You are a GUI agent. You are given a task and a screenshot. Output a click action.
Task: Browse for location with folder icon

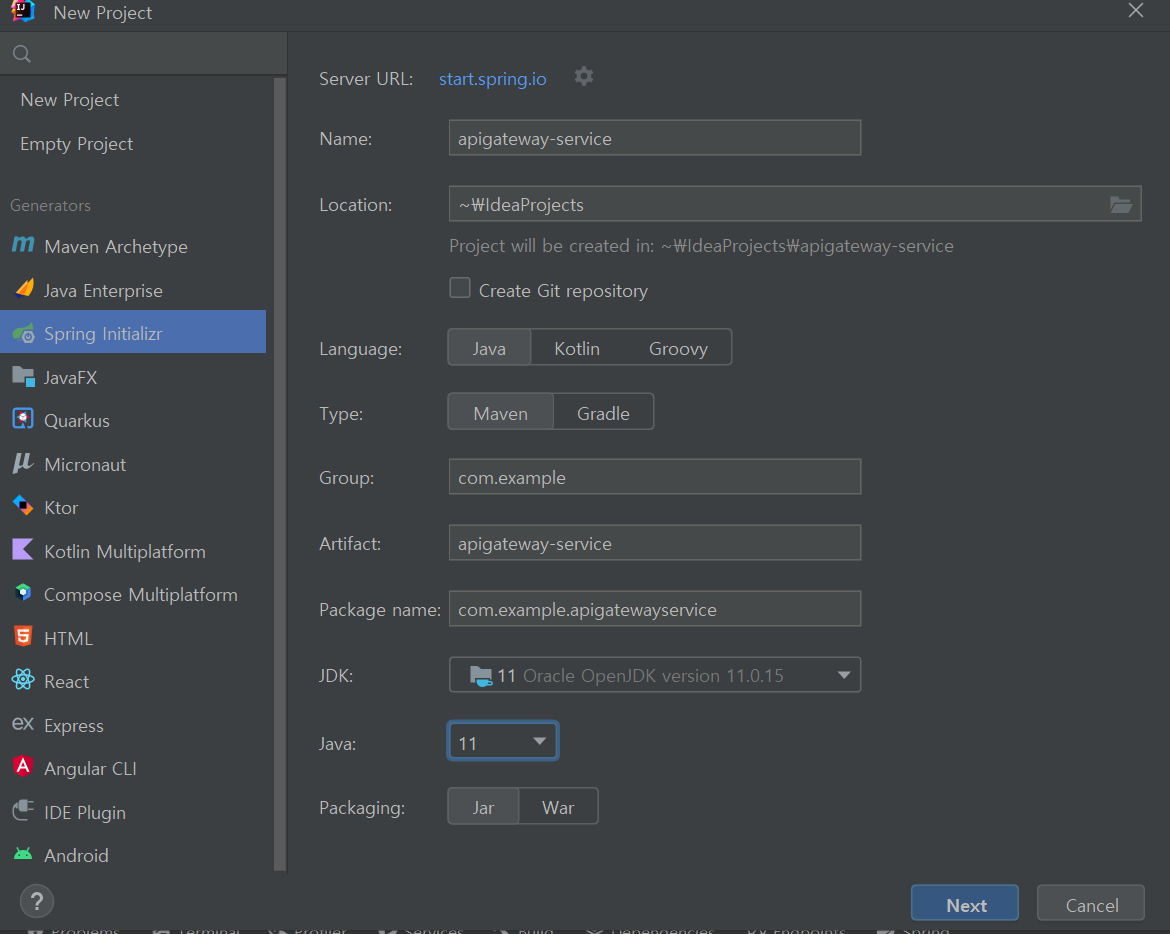pyautogui.click(x=1121, y=204)
